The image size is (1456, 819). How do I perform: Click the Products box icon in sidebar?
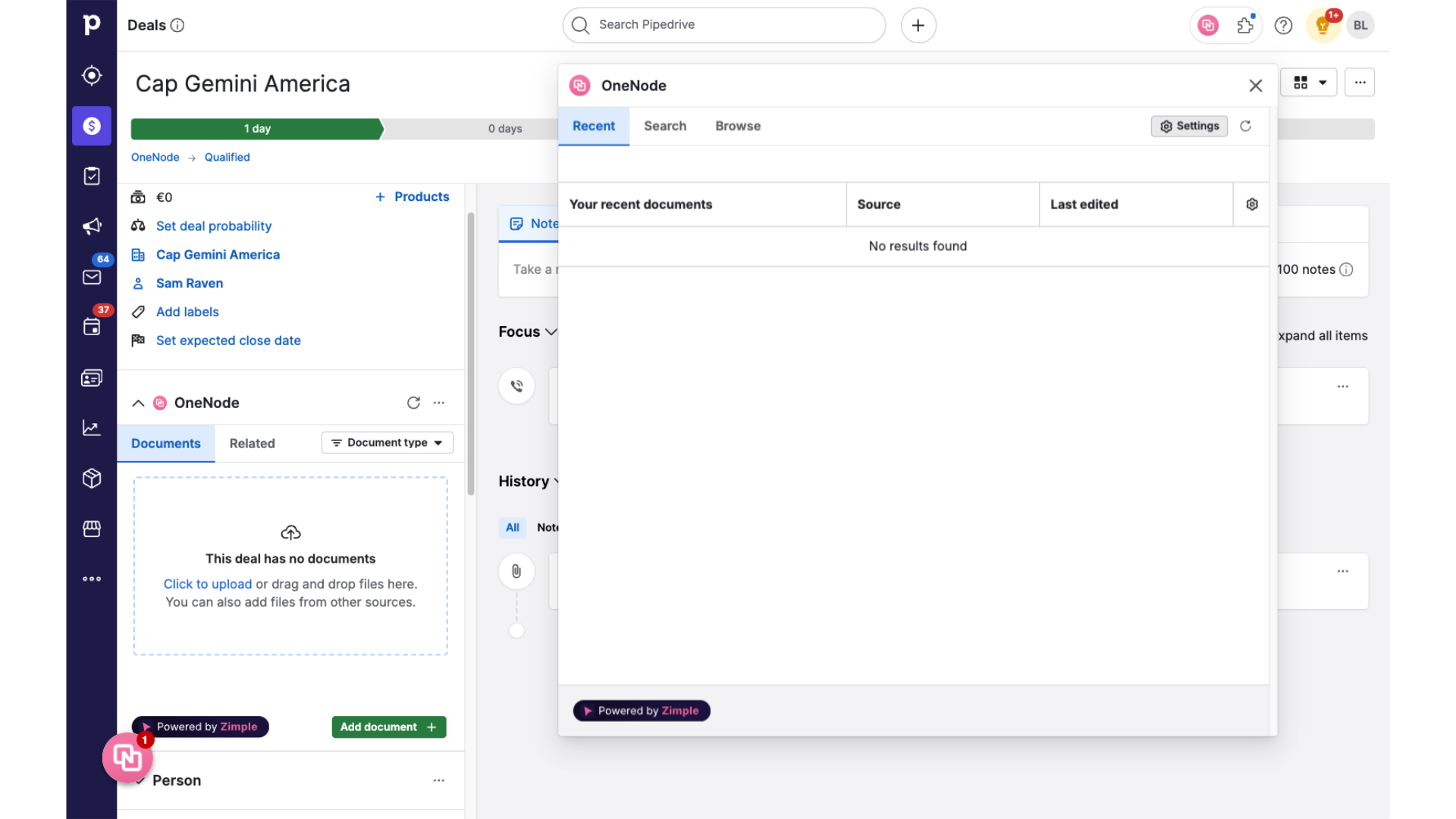tap(92, 478)
